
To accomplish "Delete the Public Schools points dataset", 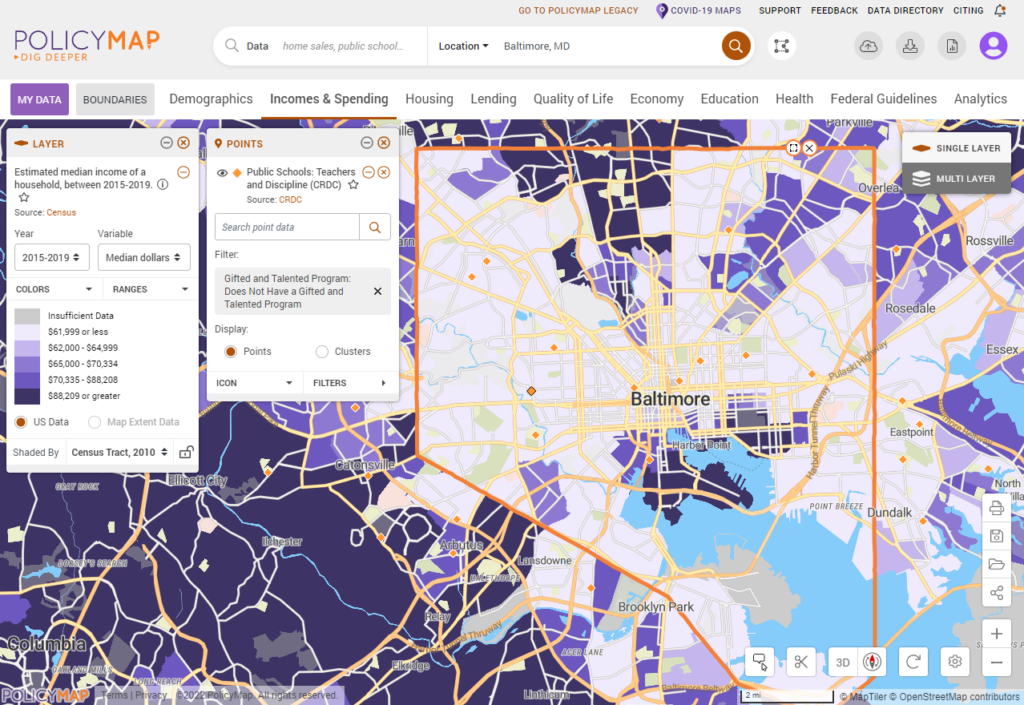I will [384, 172].
